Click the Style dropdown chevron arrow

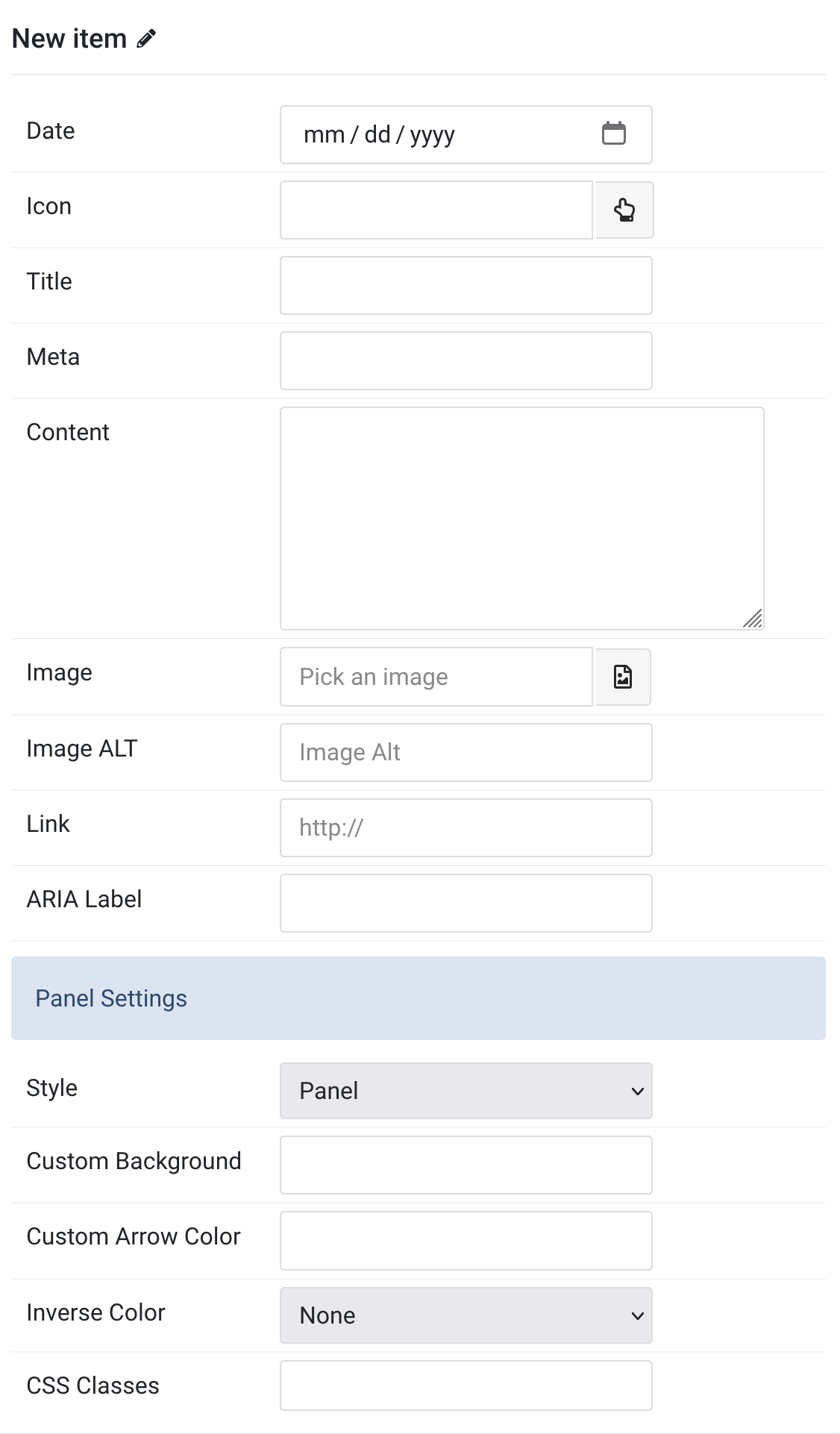coord(637,1092)
